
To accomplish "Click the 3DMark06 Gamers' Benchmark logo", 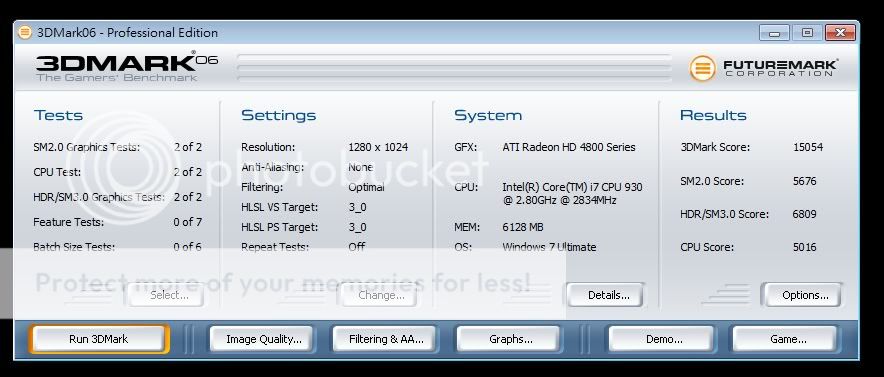I will pyautogui.click(x=126, y=67).
